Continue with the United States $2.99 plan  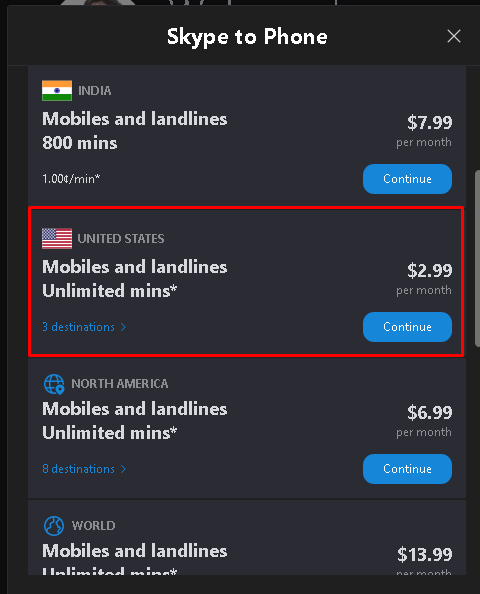(x=407, y=327)
